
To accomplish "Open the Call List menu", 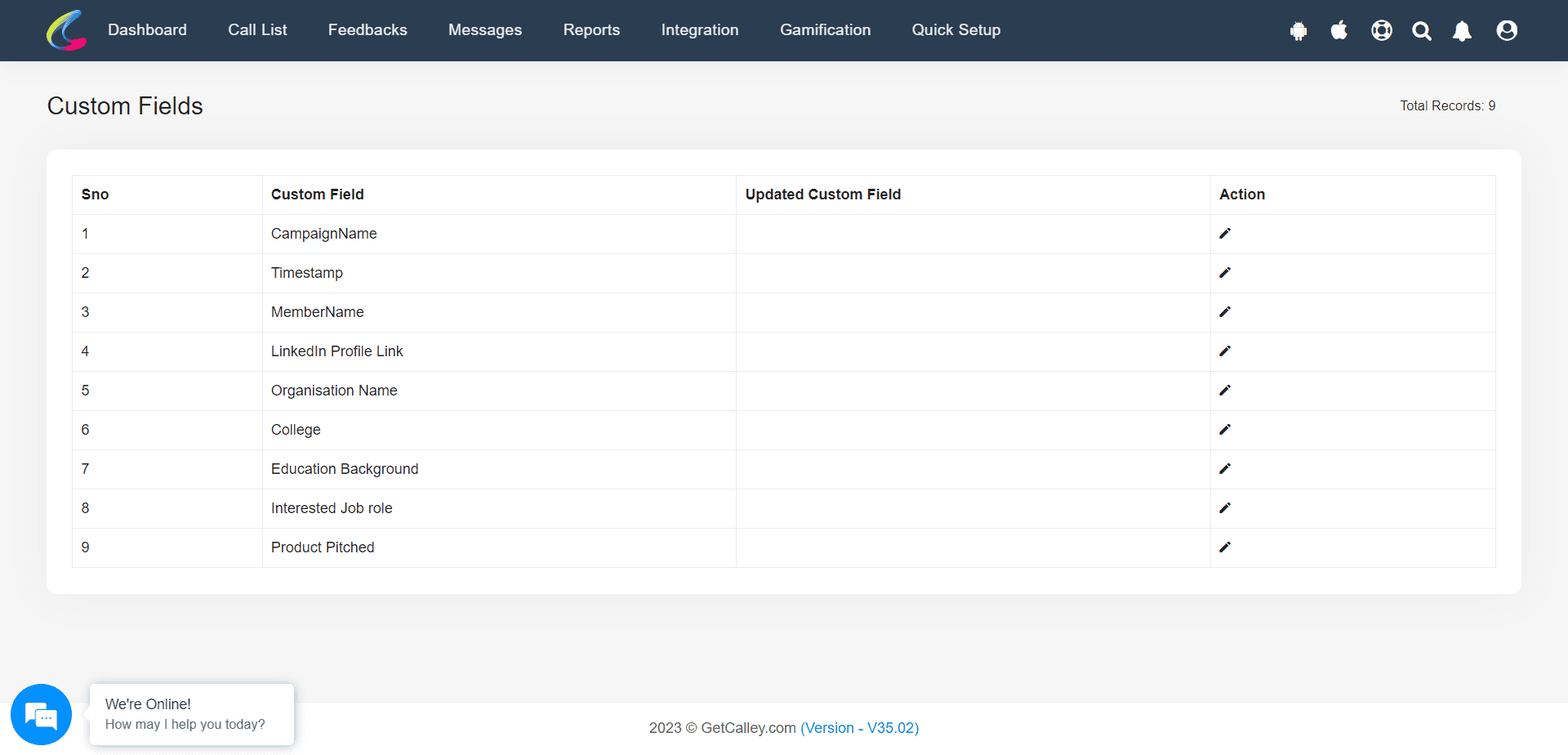I will [x=257, y=30].
